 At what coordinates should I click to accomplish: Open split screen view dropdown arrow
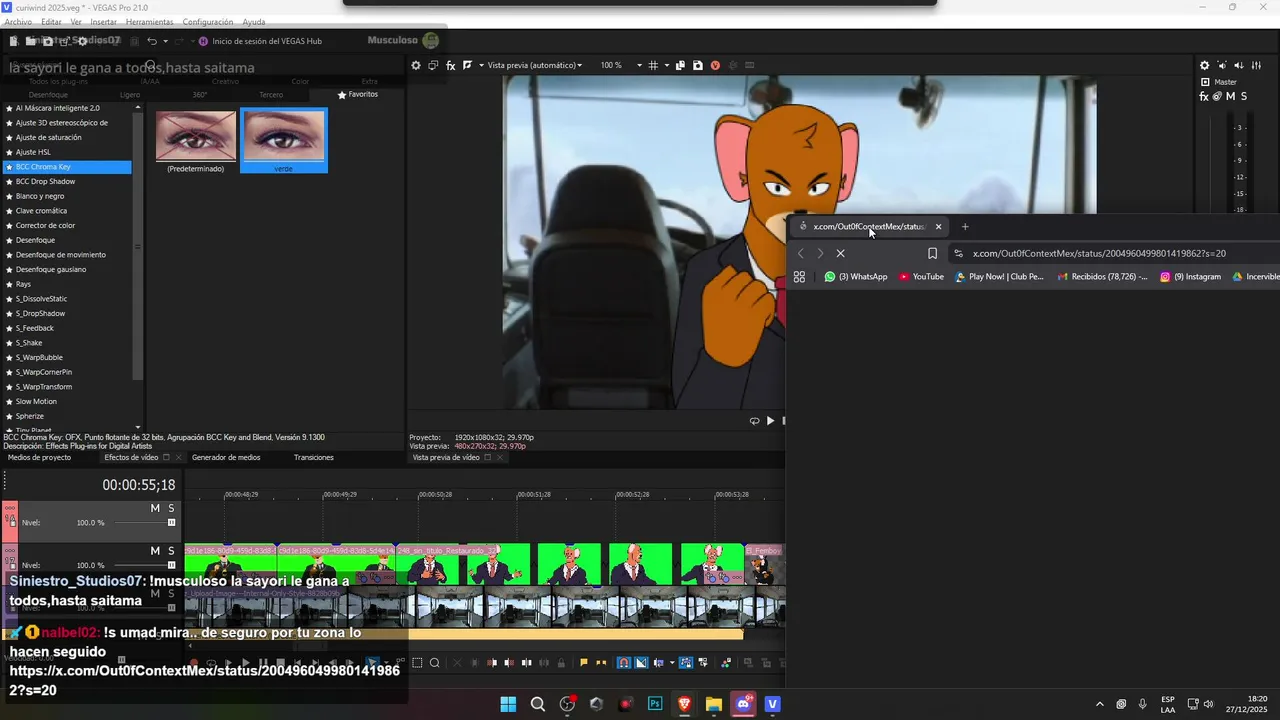(481, 65)
